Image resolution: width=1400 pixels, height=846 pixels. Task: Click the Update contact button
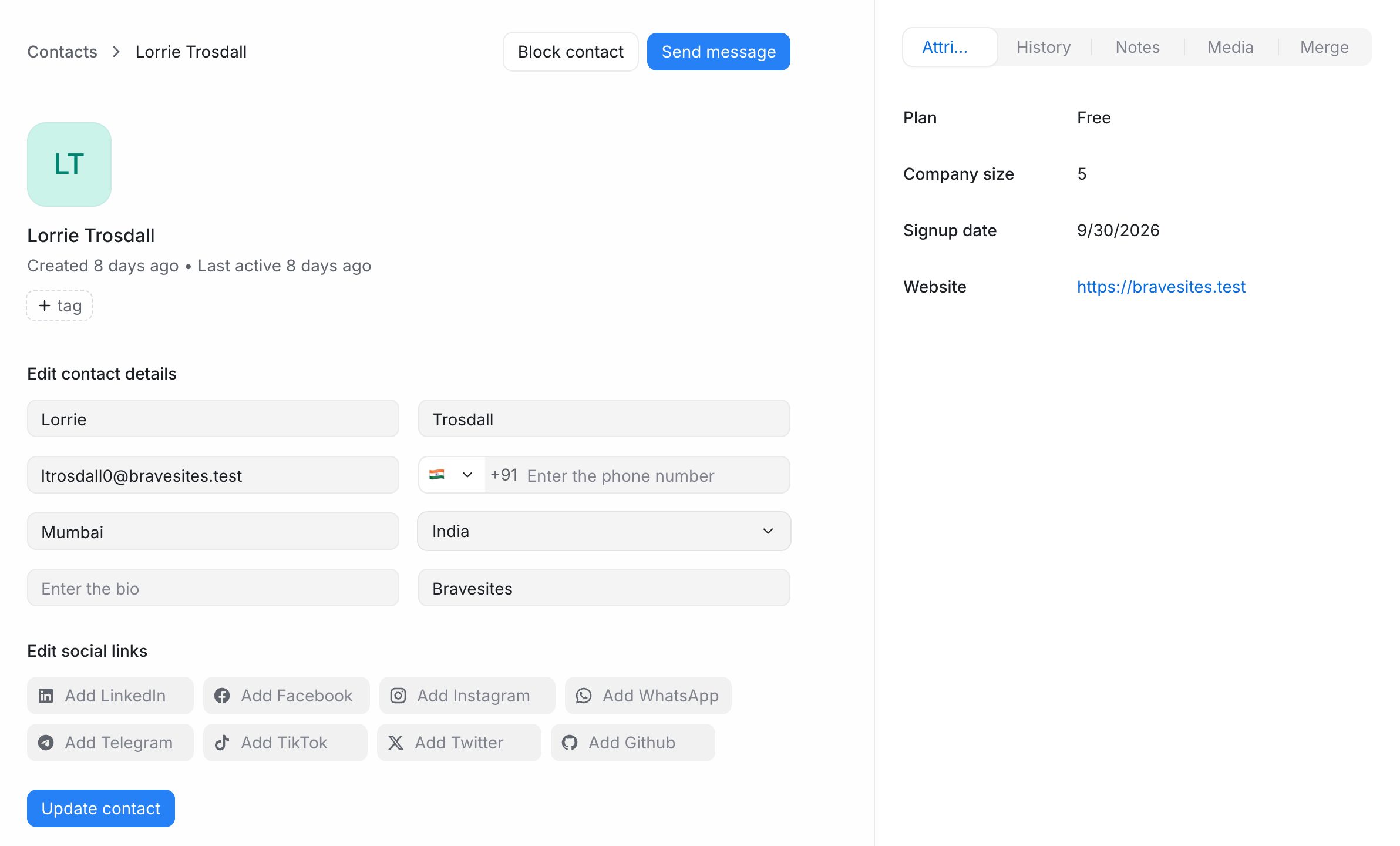pos(101,808)
